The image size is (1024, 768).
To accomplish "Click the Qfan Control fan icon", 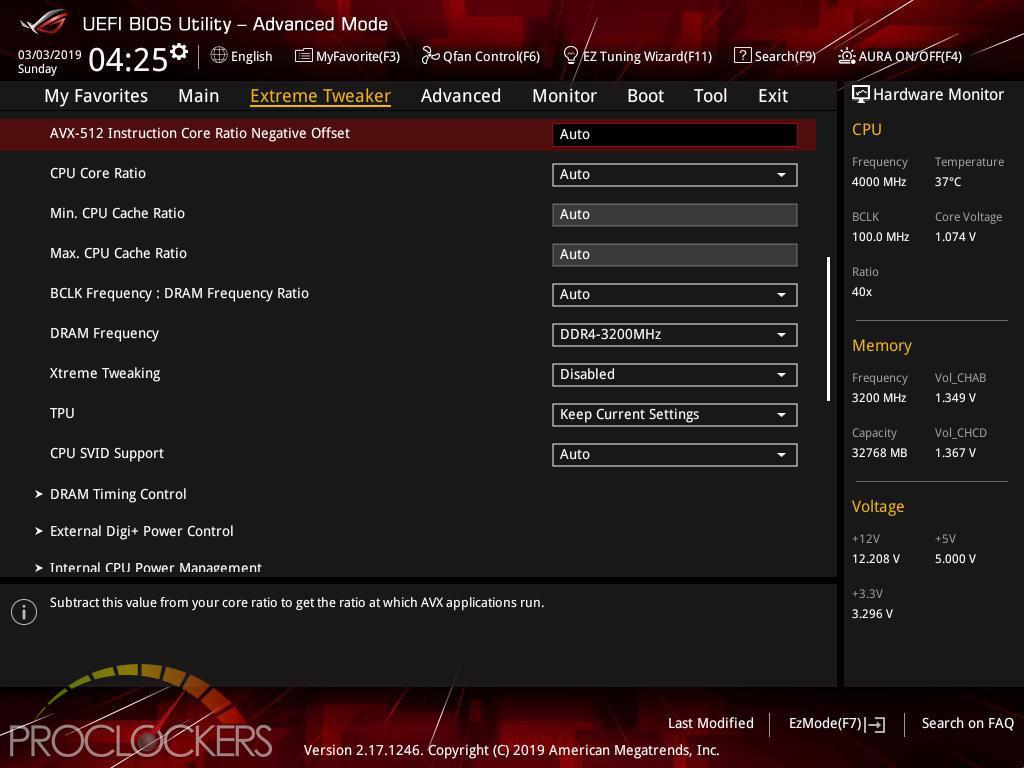I will (430, 56).
